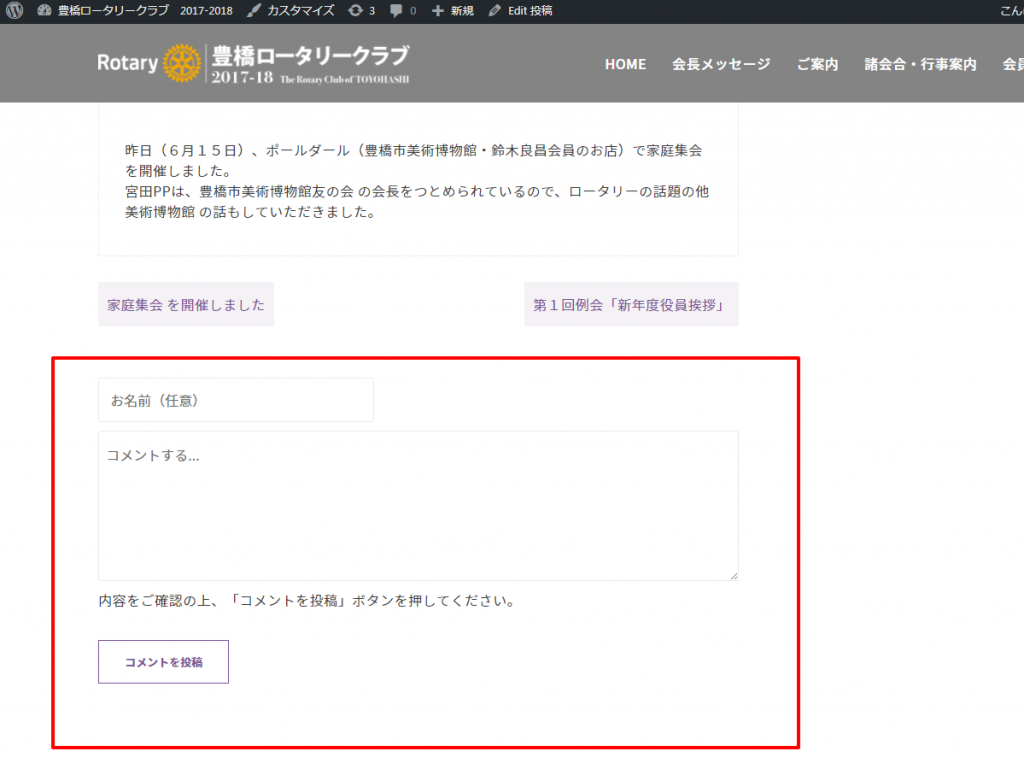The image size is (1024, 769).
Task: Click the greeting text at admin bar right
Action: pyautogui.click(x=1010, y=11)
